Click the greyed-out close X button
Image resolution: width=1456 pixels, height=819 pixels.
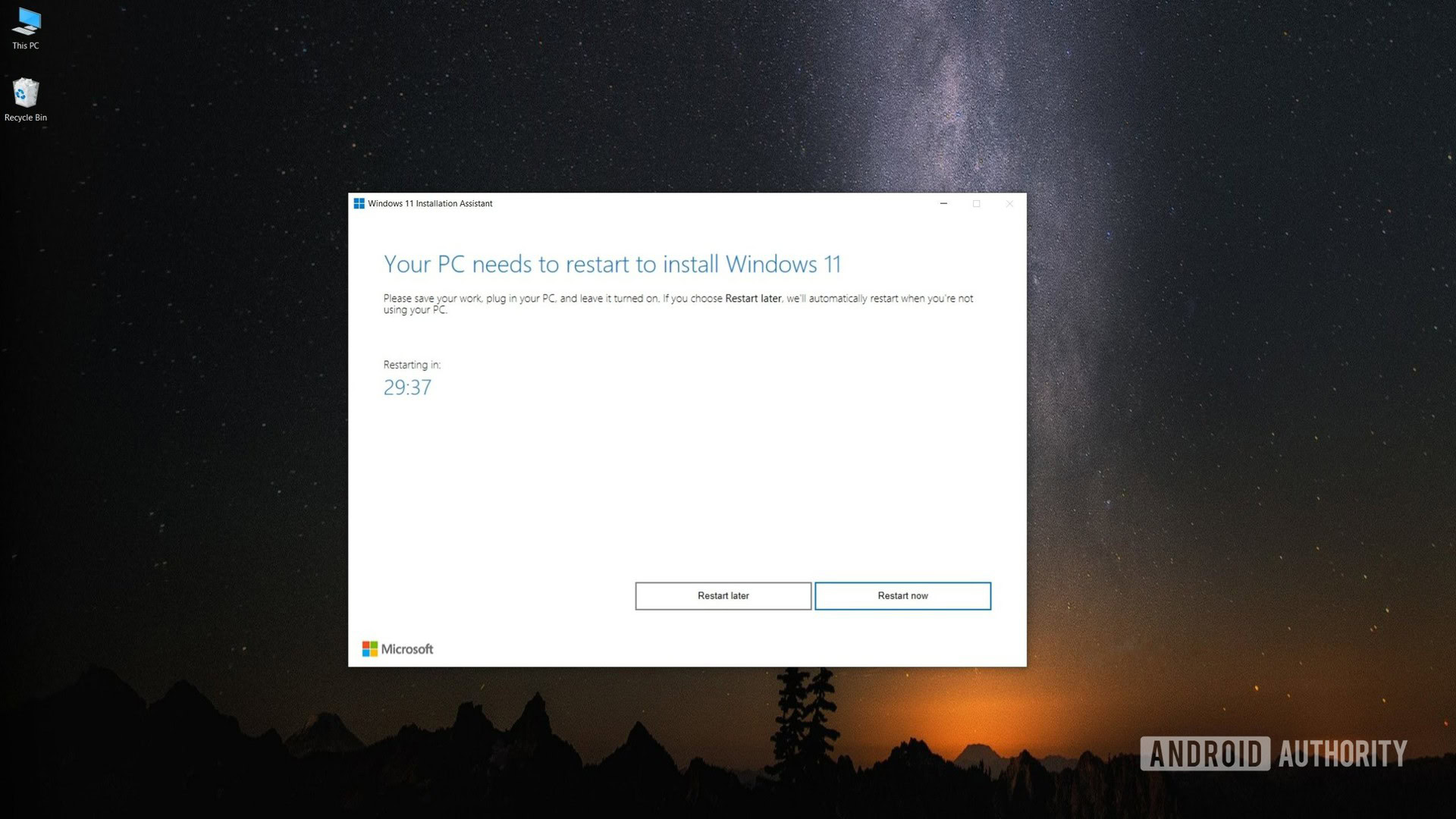[x=1009, y=203]
